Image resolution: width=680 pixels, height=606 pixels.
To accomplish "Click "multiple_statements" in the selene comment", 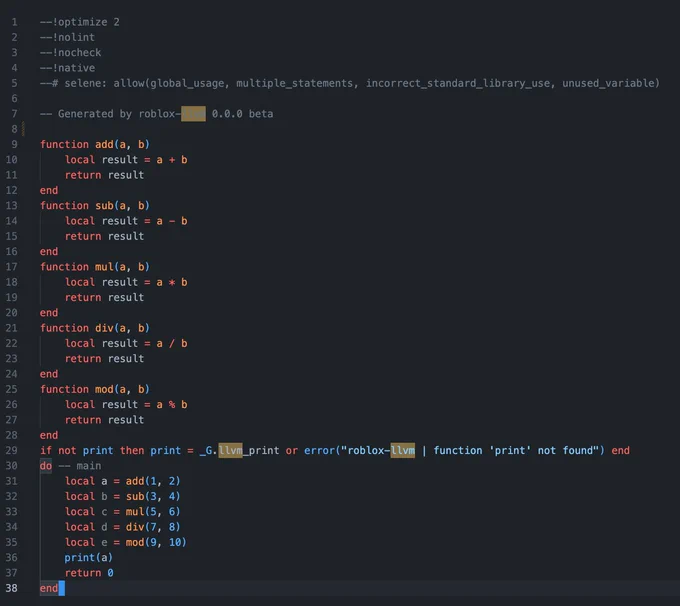I will pyautogui.click(x=294, y=83).
